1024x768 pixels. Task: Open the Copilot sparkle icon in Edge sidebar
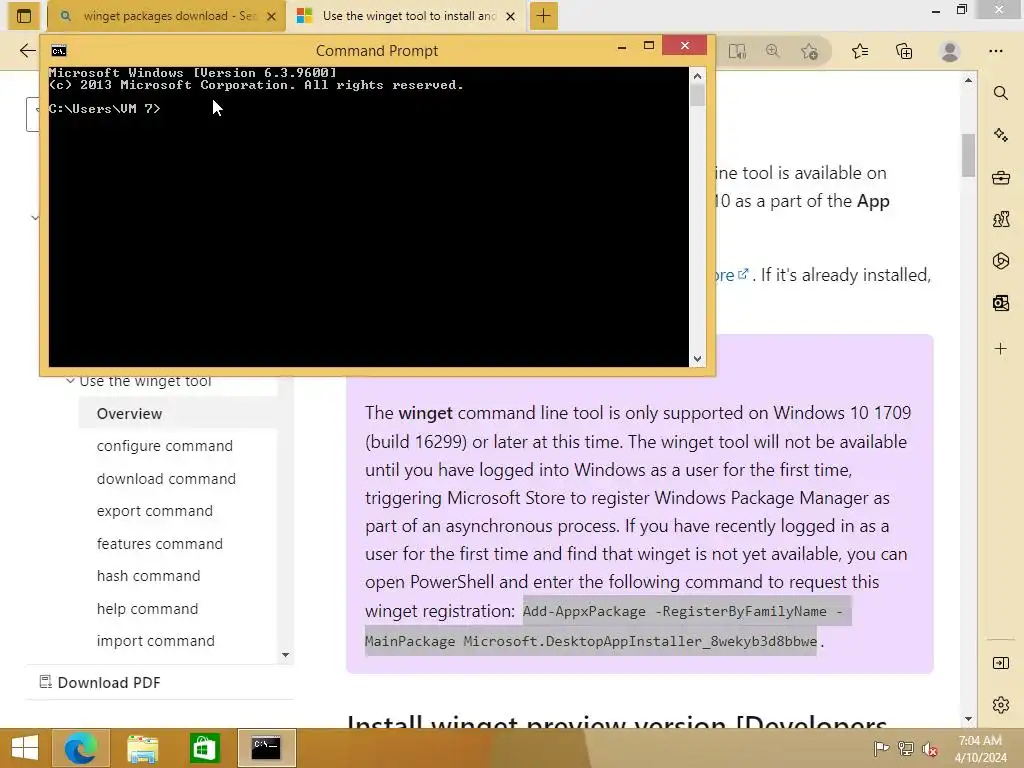pos(1000,135)
